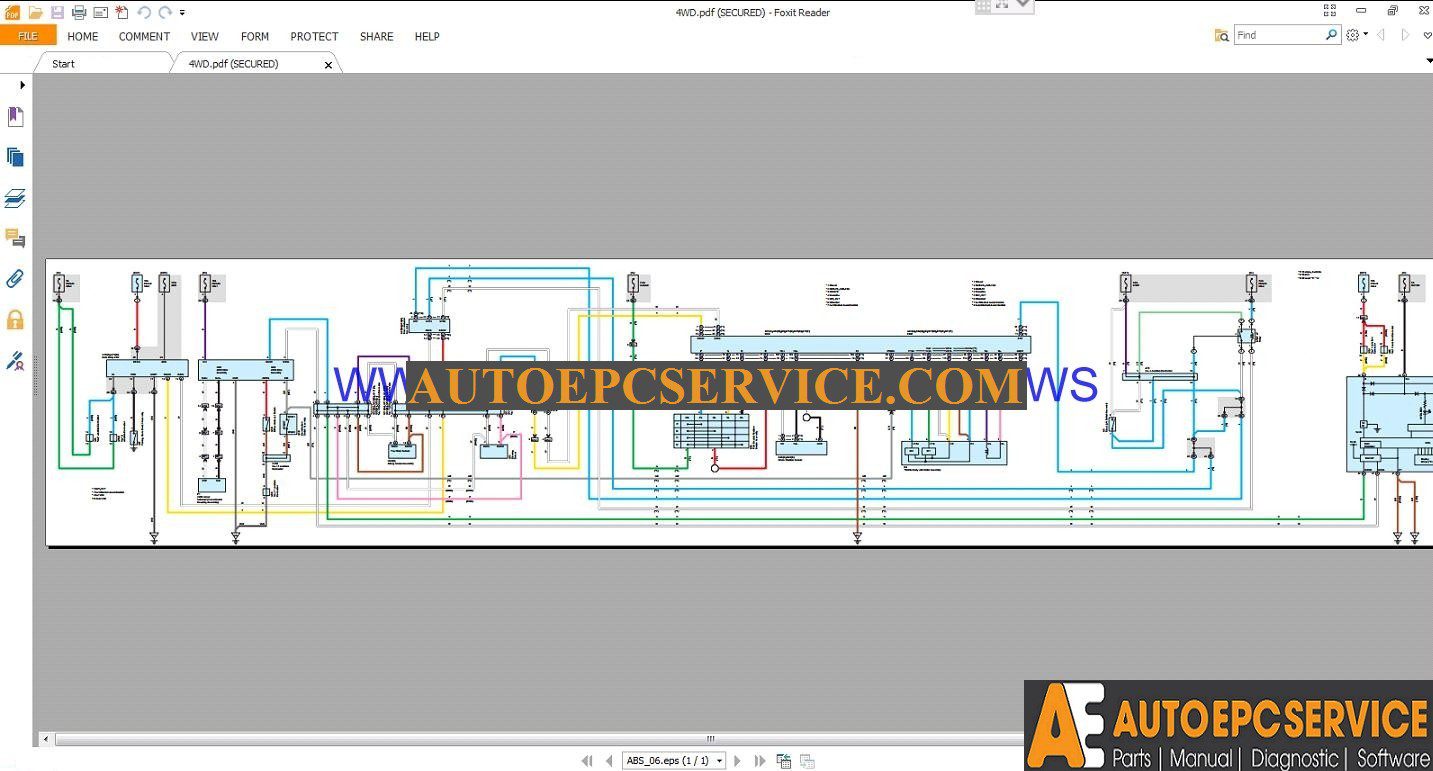
Task: Switch to the COMMENT ribbon tab
Action: tap(144, 36)
